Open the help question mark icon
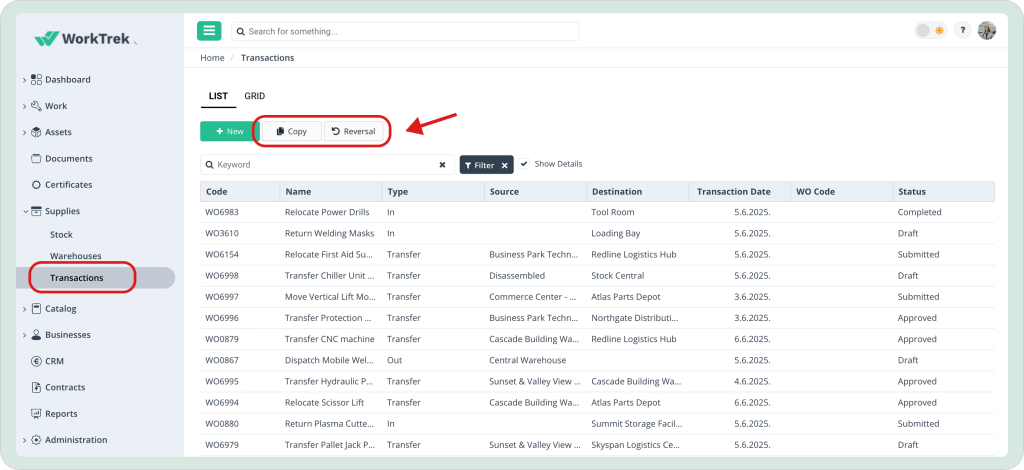Image resolution: width=1024 pixels, height=470 pixels. (x=962, y=31)
